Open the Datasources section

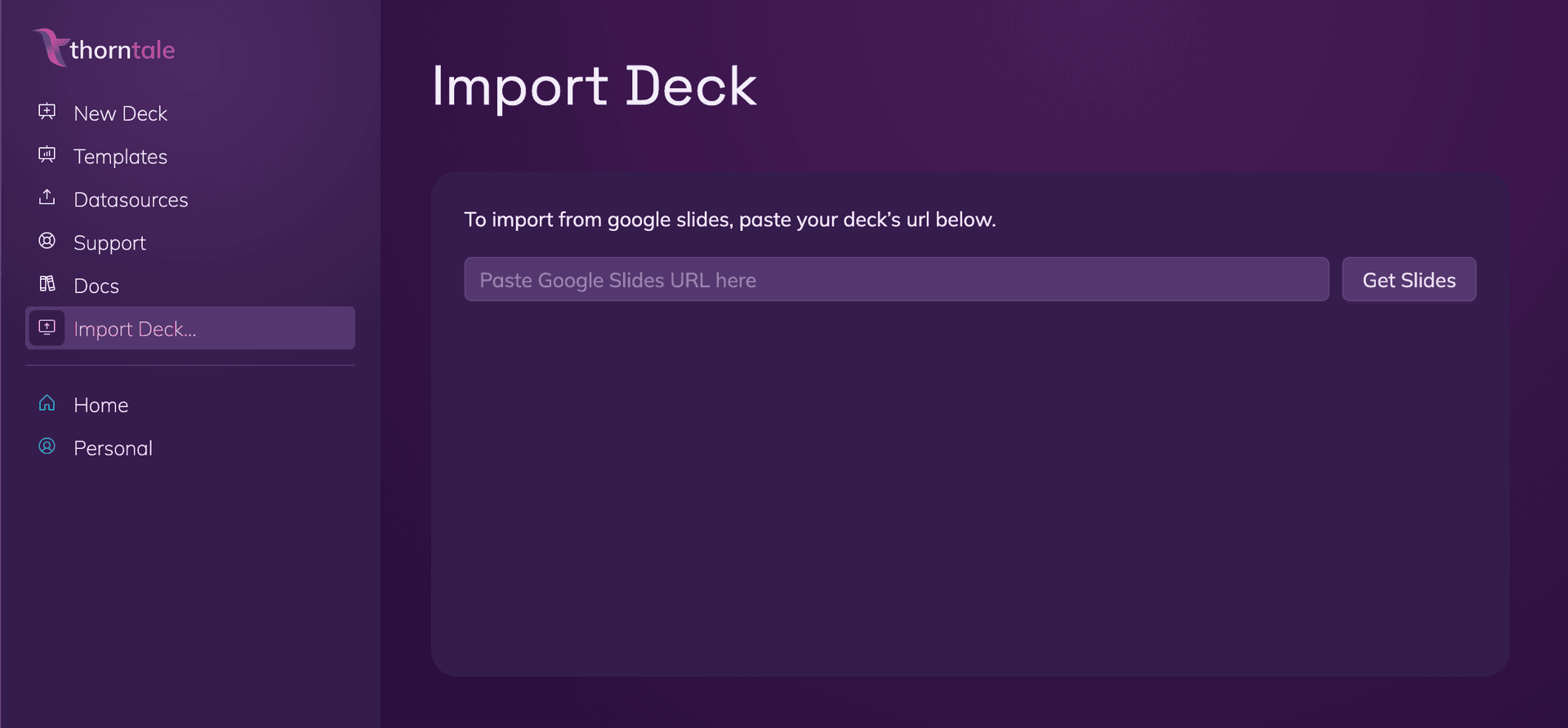tap(131, 199)
